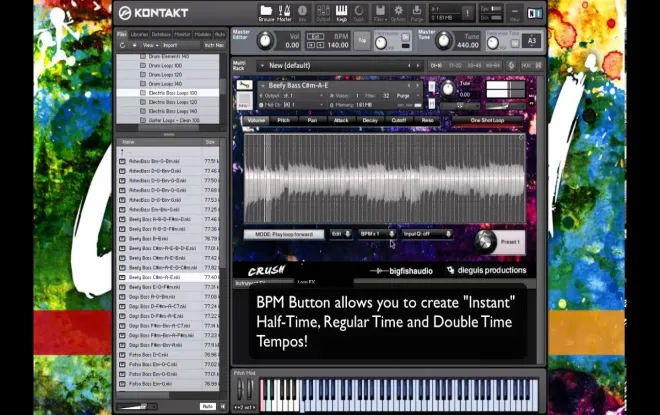Screen dimensions: 660x415
Task: Select the Volume parameter button
Action: click(x=256, y=120)
